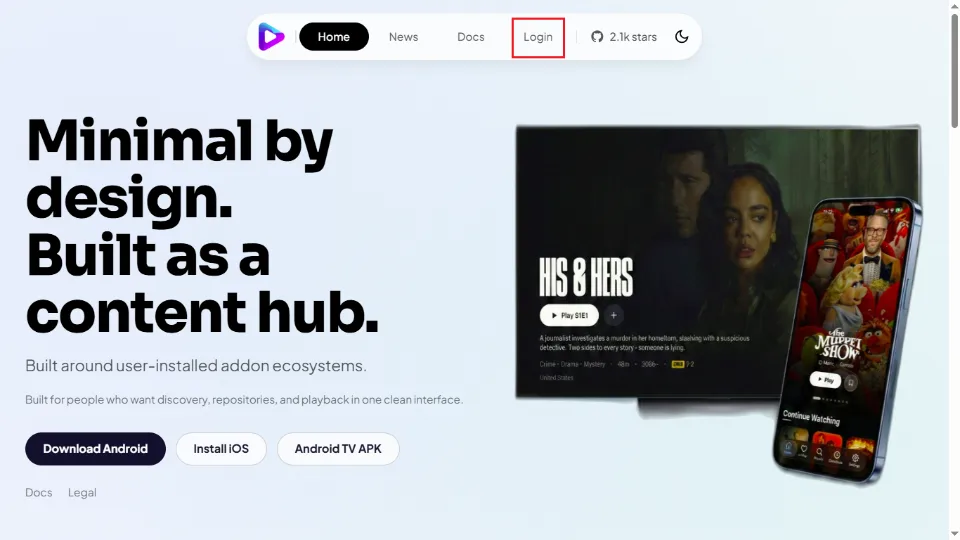This screenshot has height=540, width=960.
Task: Click the home icon in the phone's bottom bar
Action: click(x=788, y=448)
